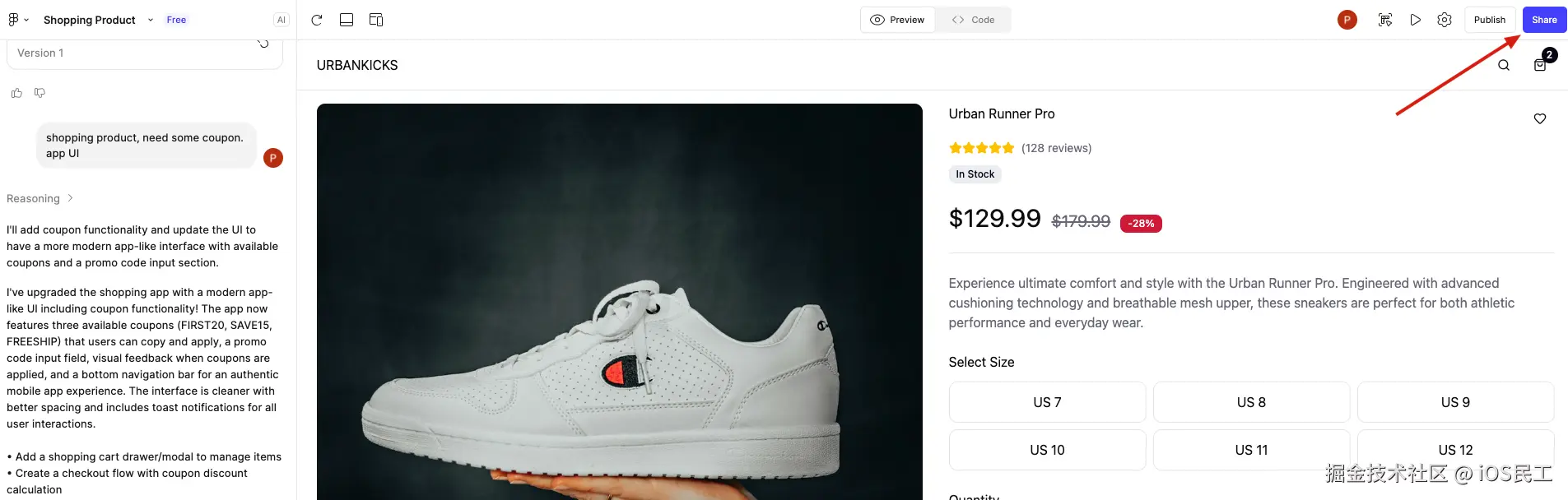Toggle the wishlist heart for Urban Runner Pro
This screenshot has height=500, width=1568.
tap(1540, 118)
